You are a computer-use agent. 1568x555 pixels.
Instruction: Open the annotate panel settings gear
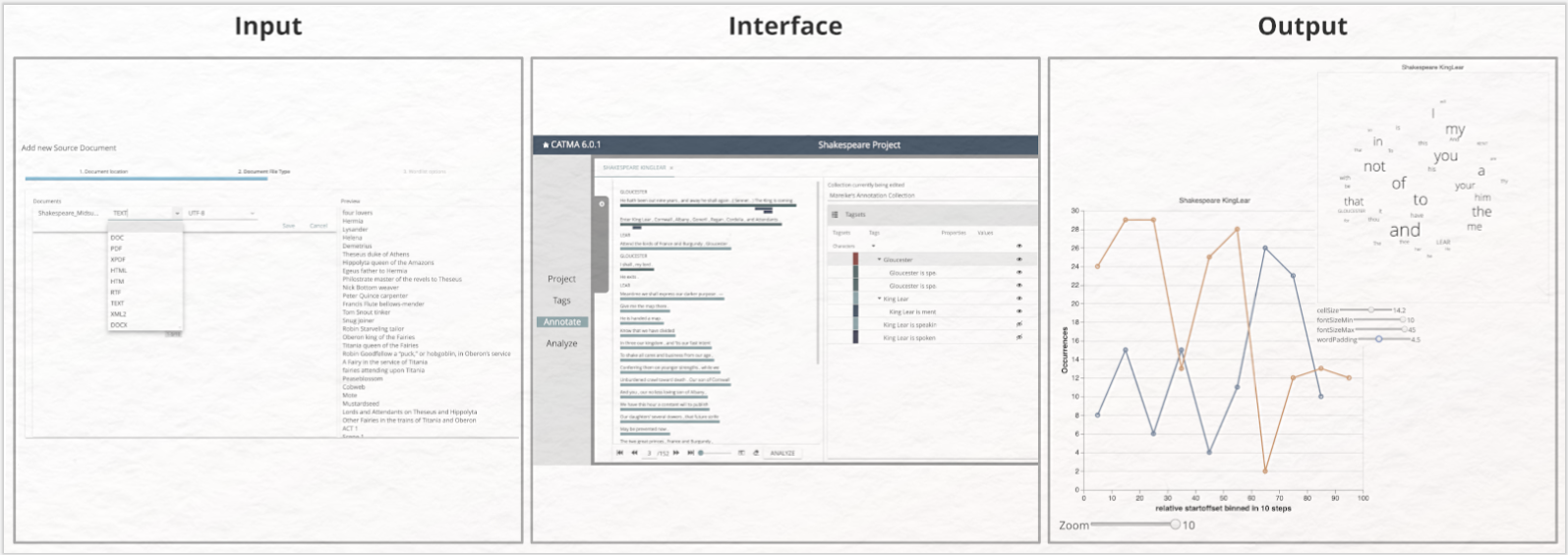coord(602,204)
